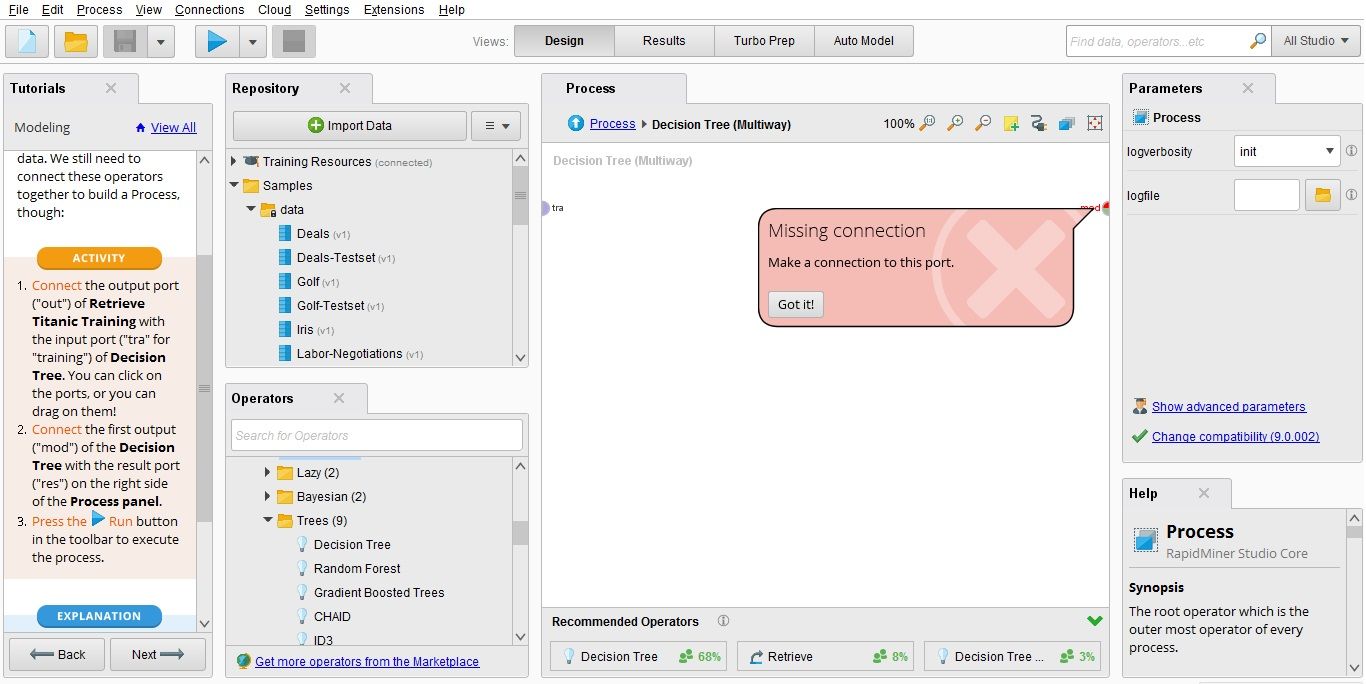Click the search magnifier icon in global search
Image resolution: width=1366 pixels, height=684 pixels.
click(x=1258, y=41)
